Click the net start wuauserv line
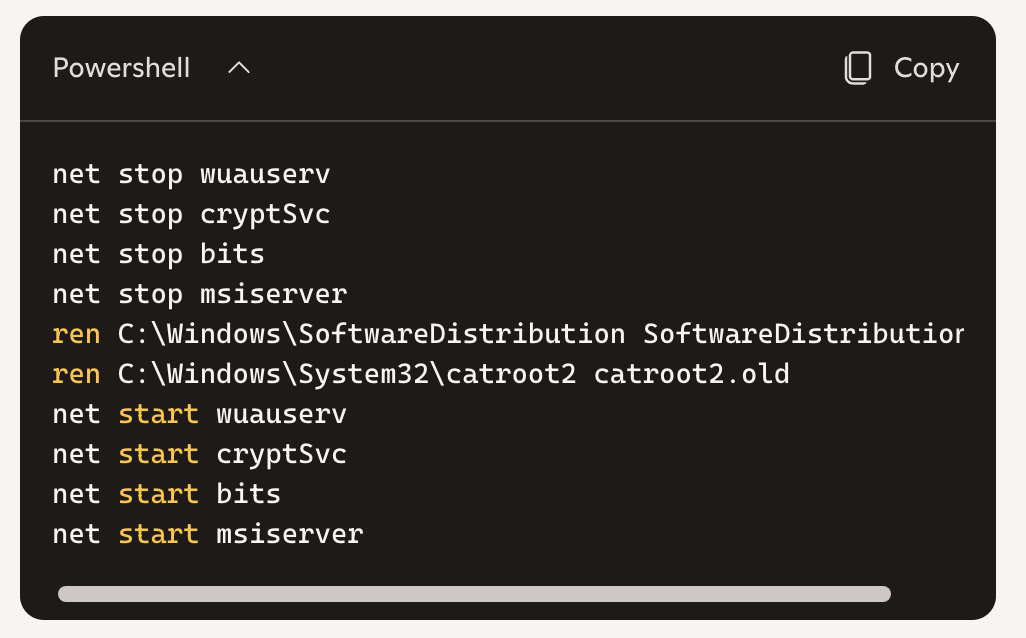Viewport: 1026px width, 638px height. pos(200,414)
